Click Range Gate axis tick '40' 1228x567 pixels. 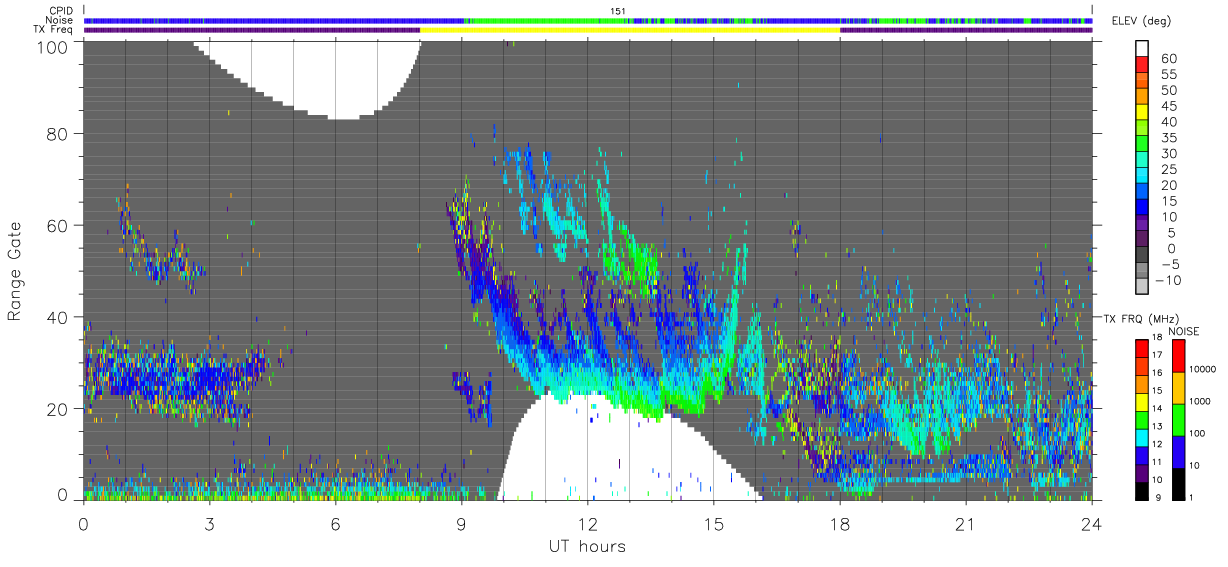click(59, 317)
